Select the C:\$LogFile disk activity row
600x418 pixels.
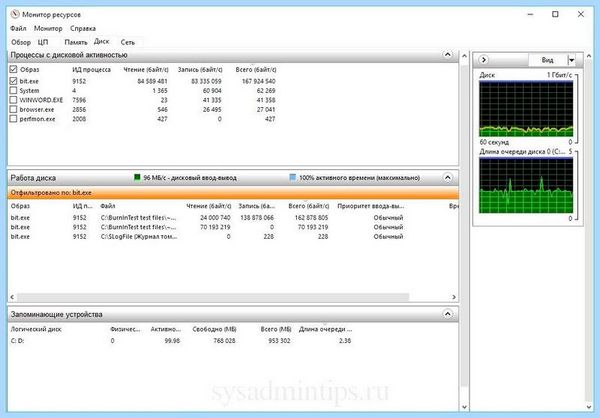207,237
